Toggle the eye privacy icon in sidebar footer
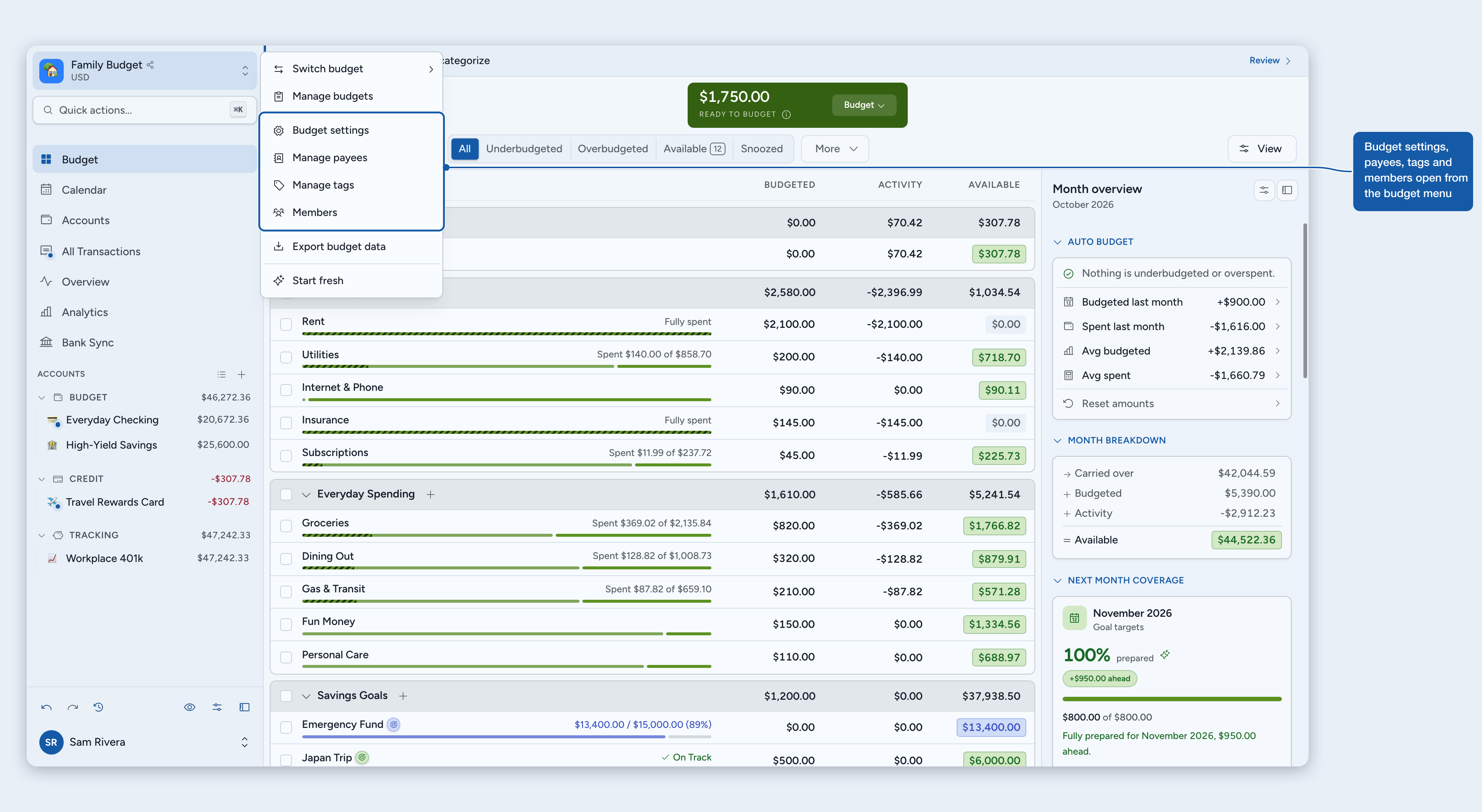The width and height of the screenshot is (1482, 812). (x=189, y=707)
